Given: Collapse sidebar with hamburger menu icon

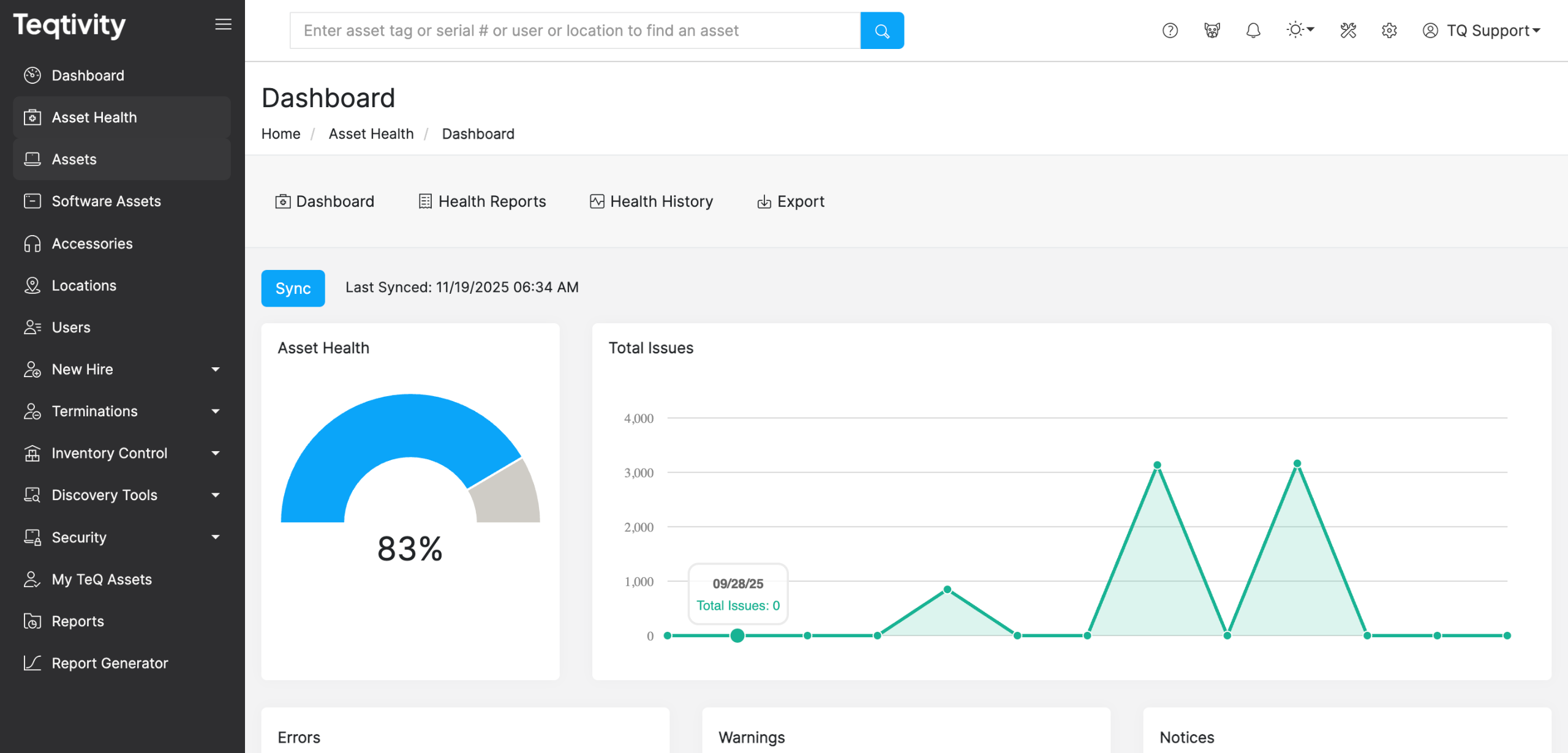Looking at the screenshot, I should 223,24.
